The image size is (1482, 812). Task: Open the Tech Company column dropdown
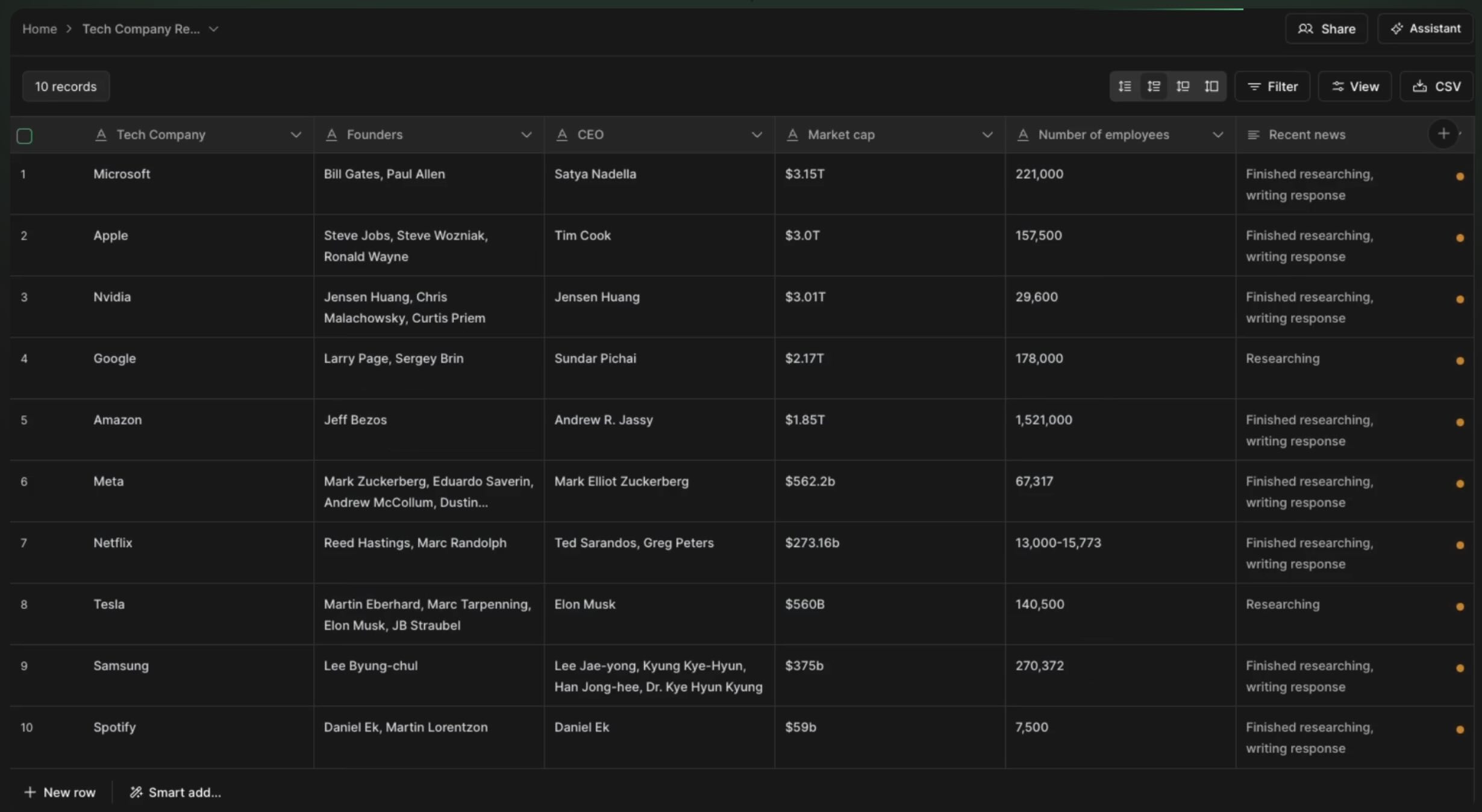tap(296, 135)
